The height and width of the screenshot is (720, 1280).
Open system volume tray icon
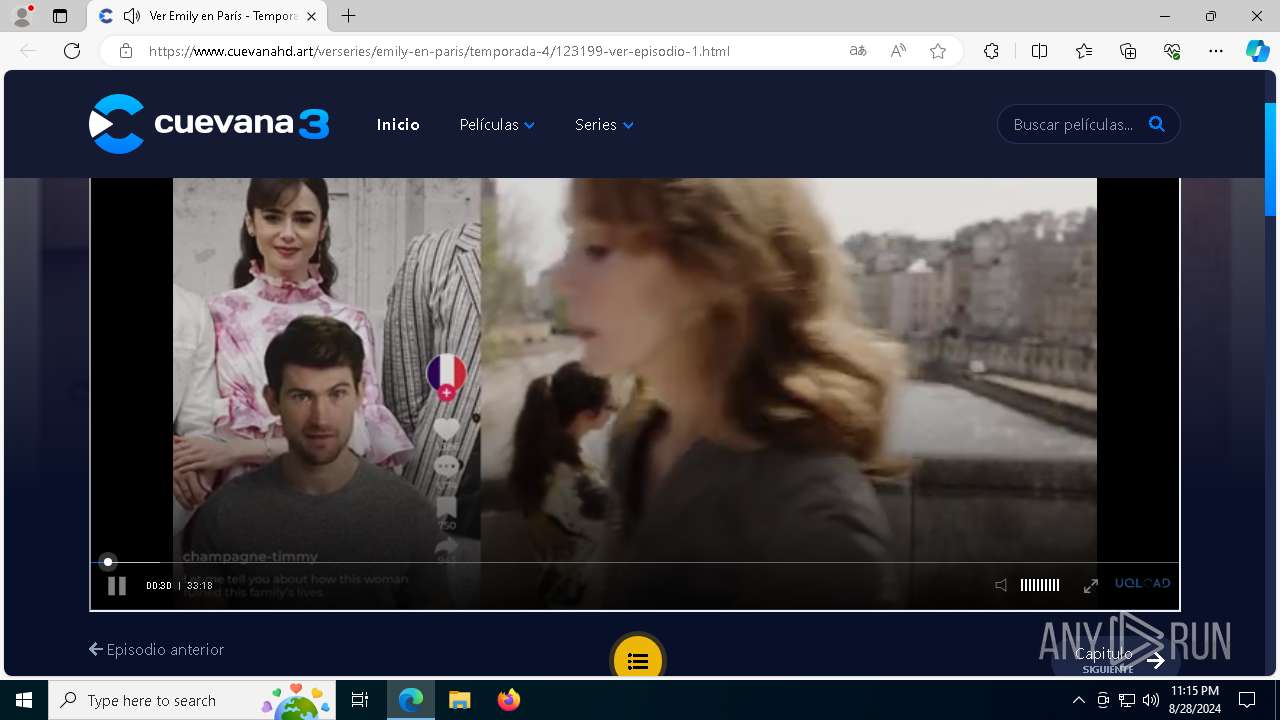(1151, 700)
